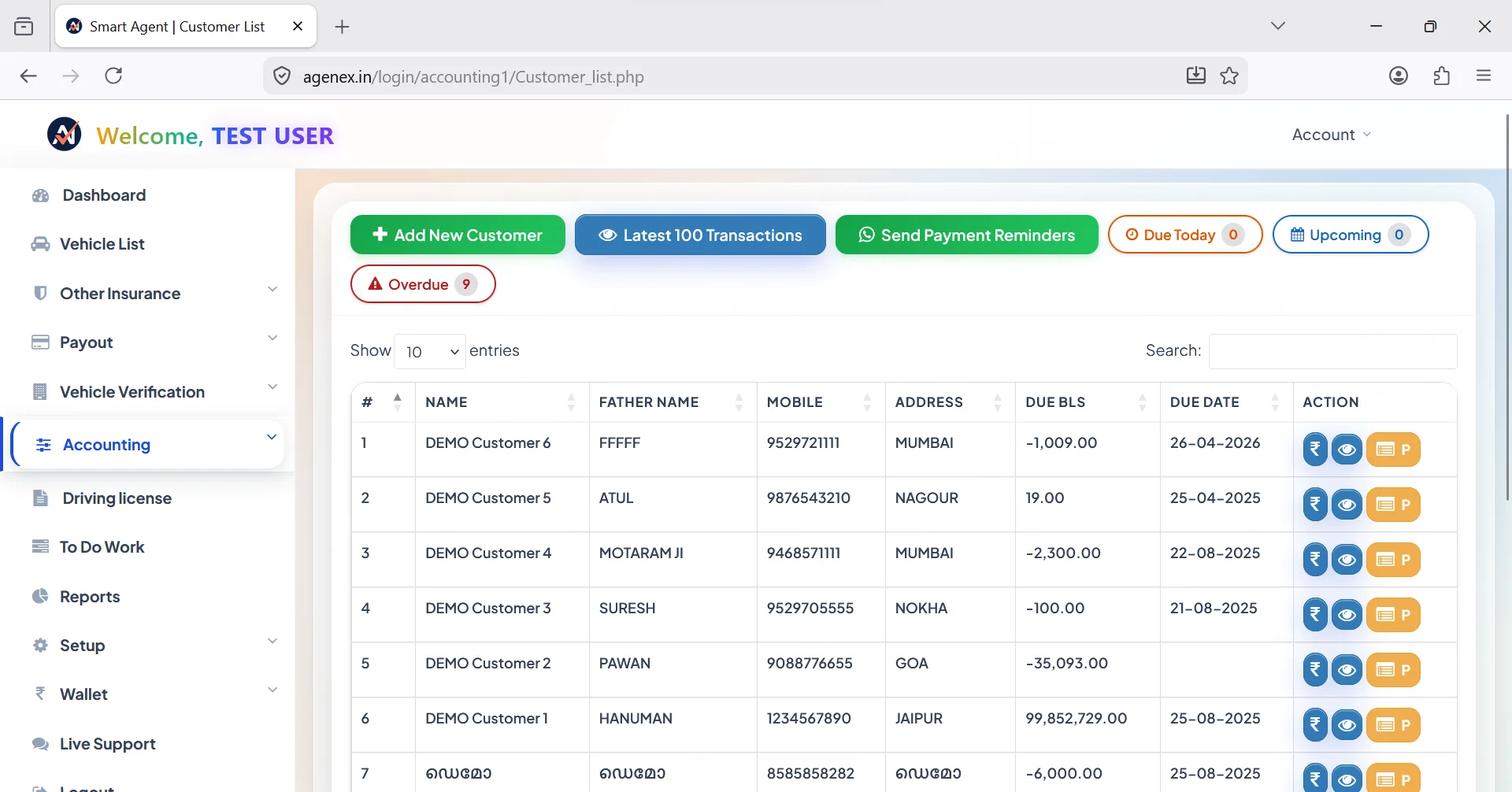This screenshot has height=792, width=1512.
Task: Open Driving license page
Action: [x=117, y=498]
